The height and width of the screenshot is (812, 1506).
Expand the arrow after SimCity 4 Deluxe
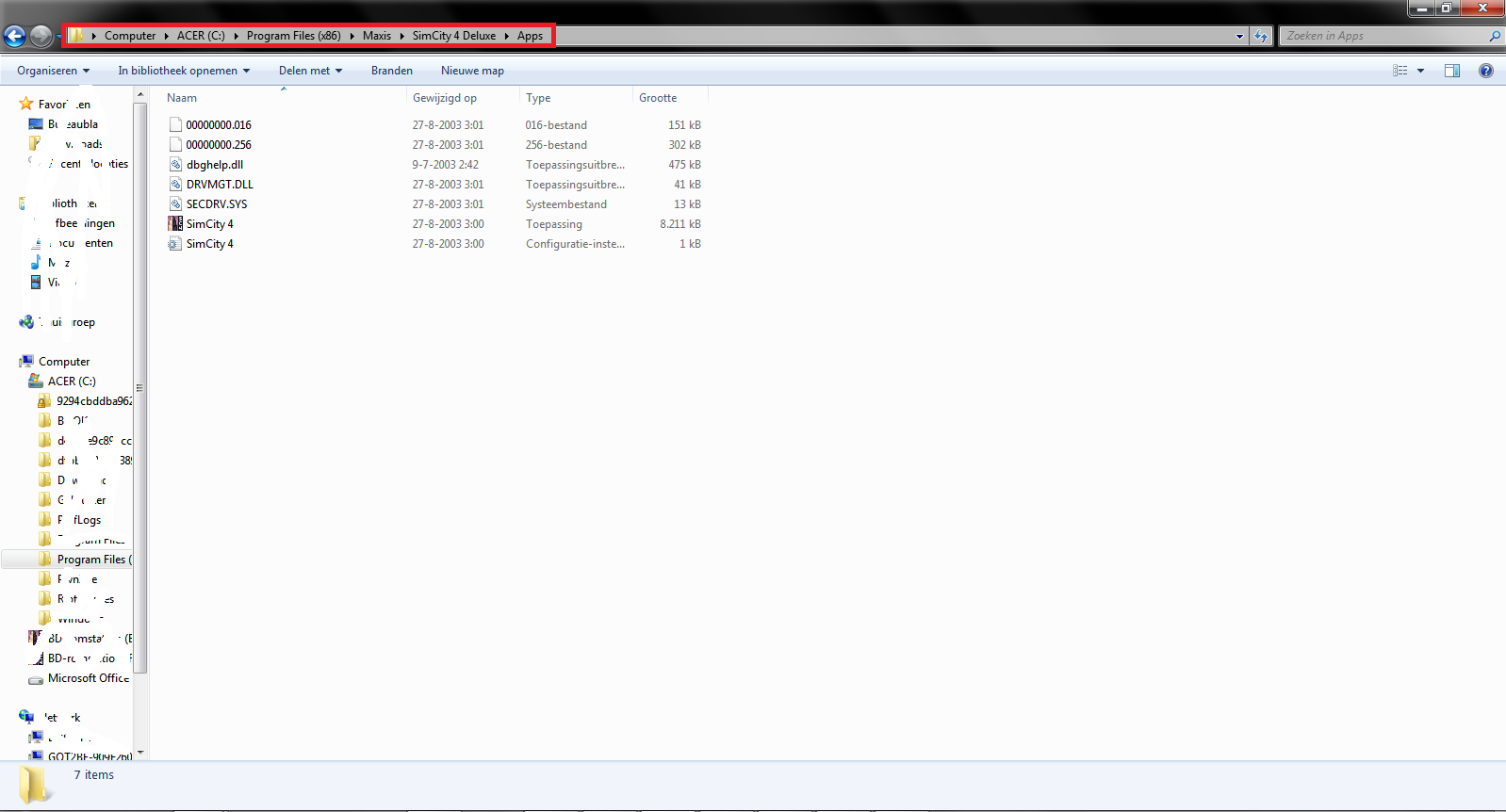pyautogui.click(x=507, y=36)
